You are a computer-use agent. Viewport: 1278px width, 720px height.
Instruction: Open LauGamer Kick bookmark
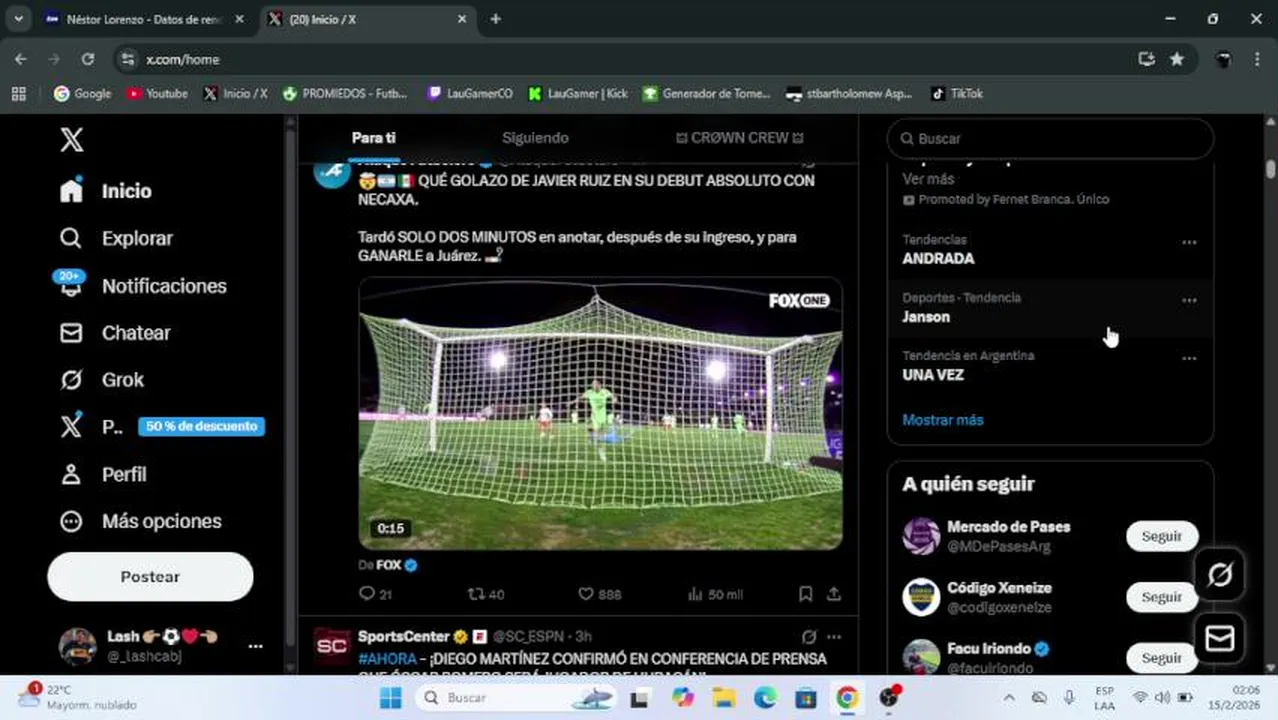578,93
